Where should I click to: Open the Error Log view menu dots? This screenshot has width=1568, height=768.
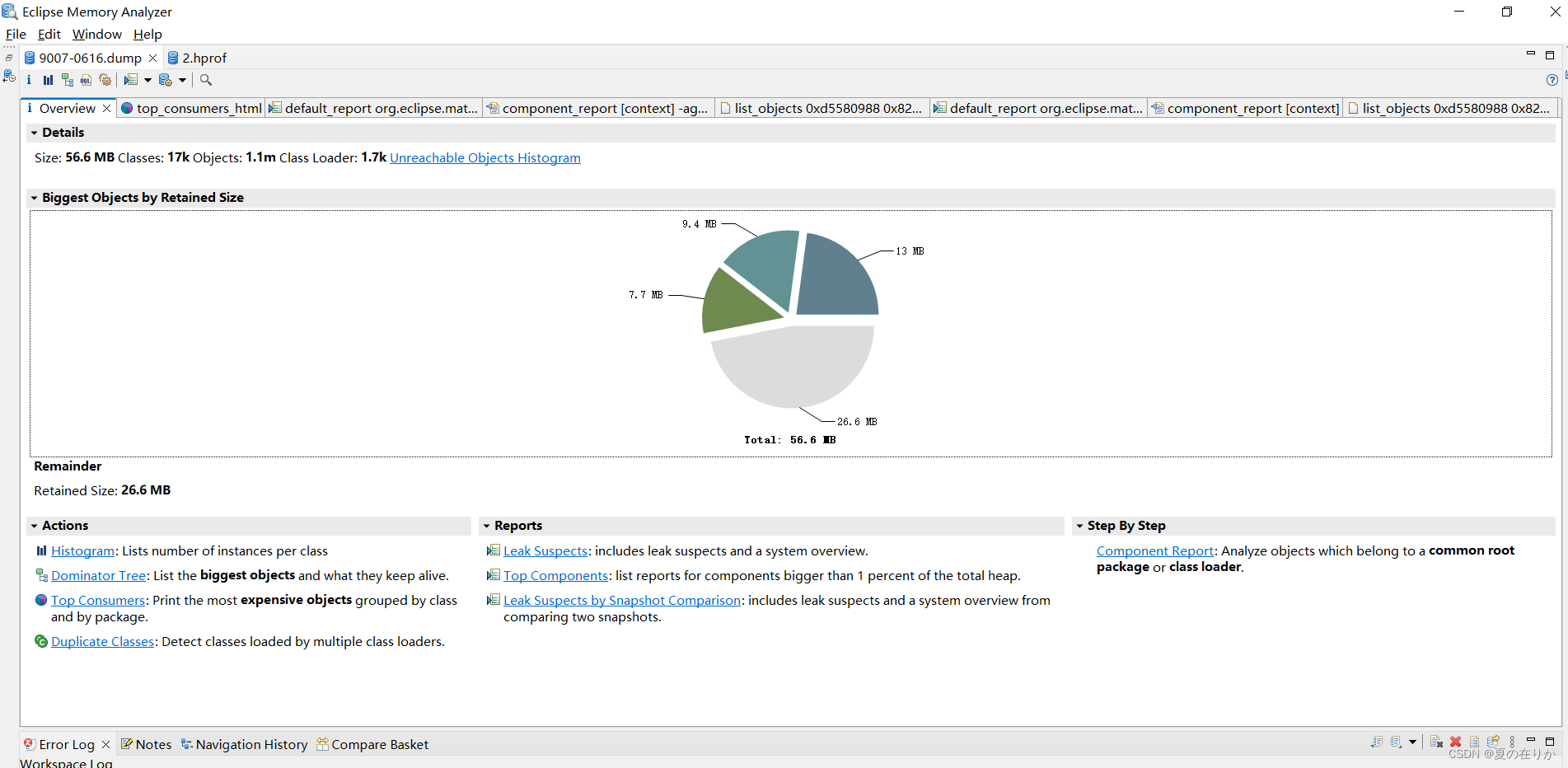pos(1512,742)
